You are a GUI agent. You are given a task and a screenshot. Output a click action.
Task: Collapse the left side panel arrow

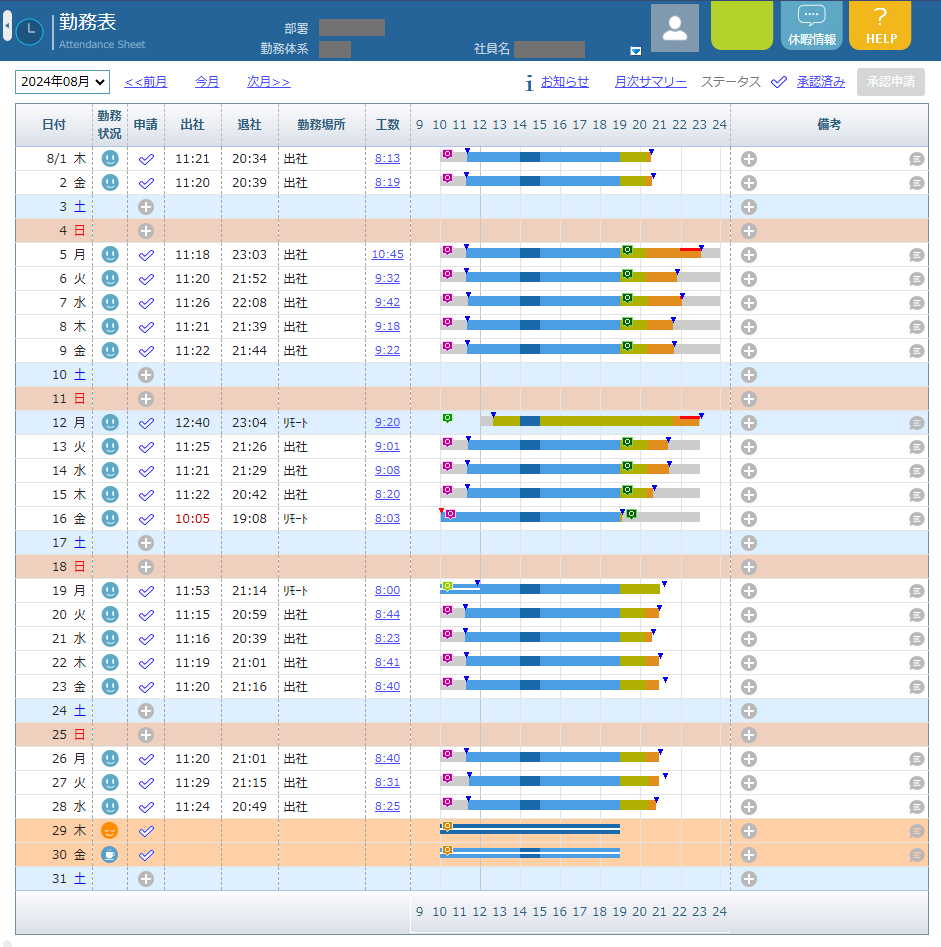click(x=7, y=25)
